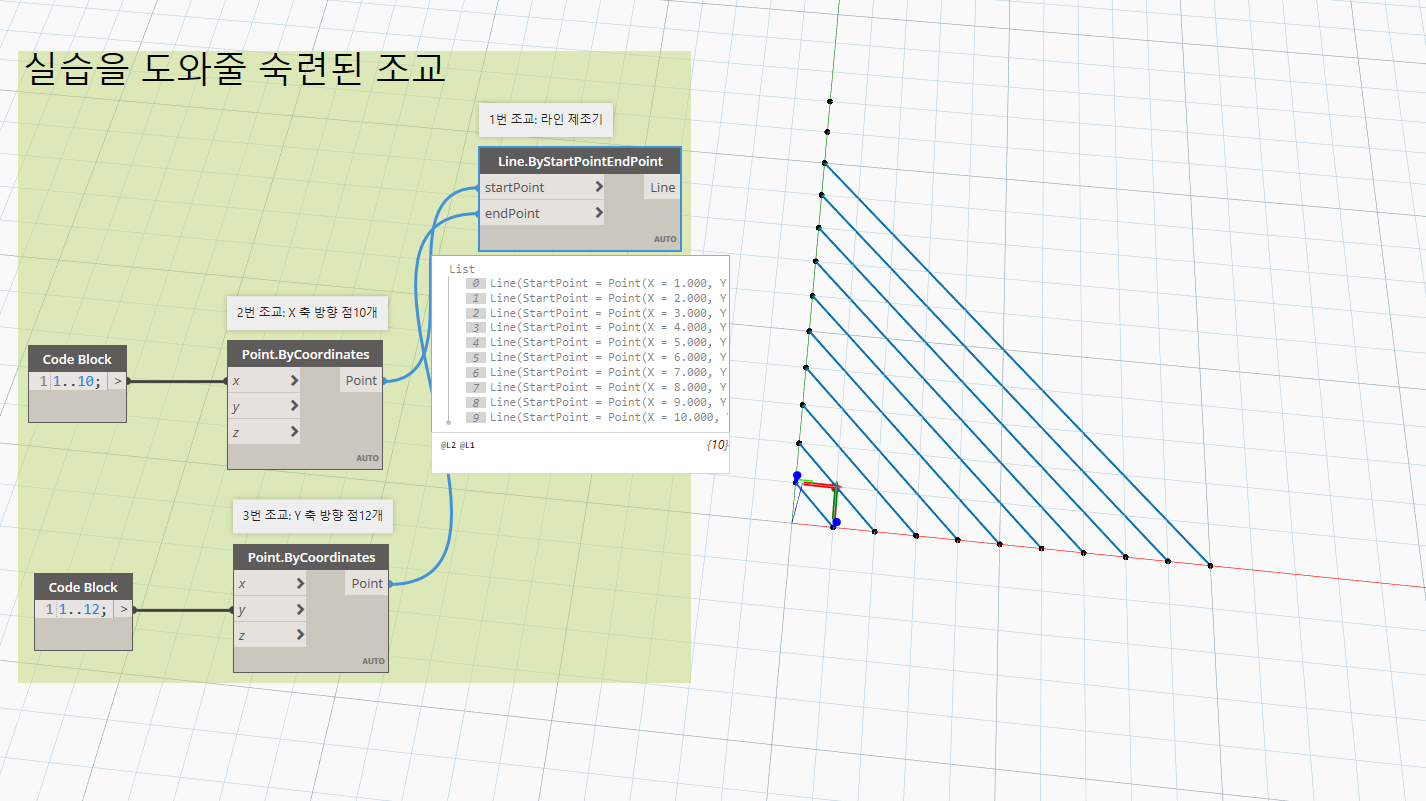1426x801 pixels.
Task: Select the upper Point.ByCoordinates node header
Action: pos(305,354)
